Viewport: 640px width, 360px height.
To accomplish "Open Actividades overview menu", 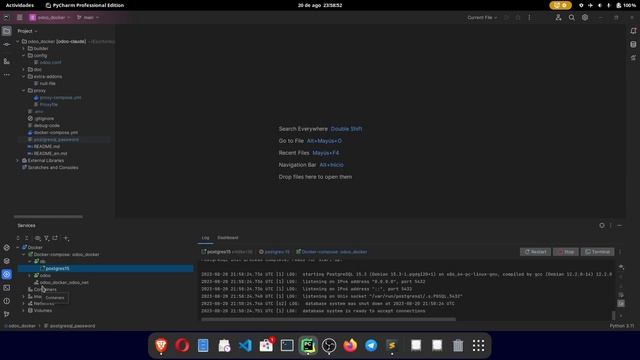I will pyautogui.click(x=20, y=5).
